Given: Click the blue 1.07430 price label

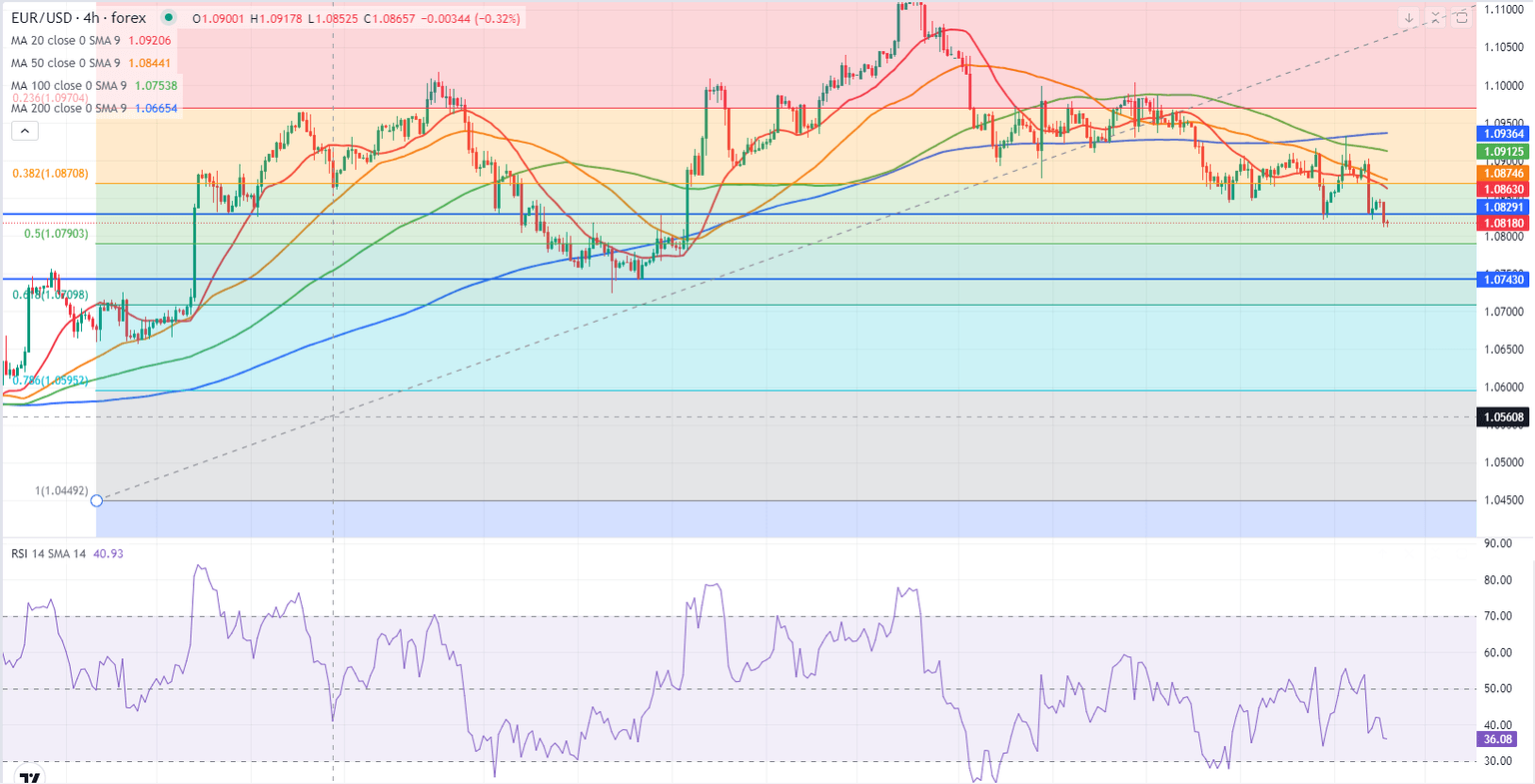Looking at the screenshot, I should coord(1502,280).
